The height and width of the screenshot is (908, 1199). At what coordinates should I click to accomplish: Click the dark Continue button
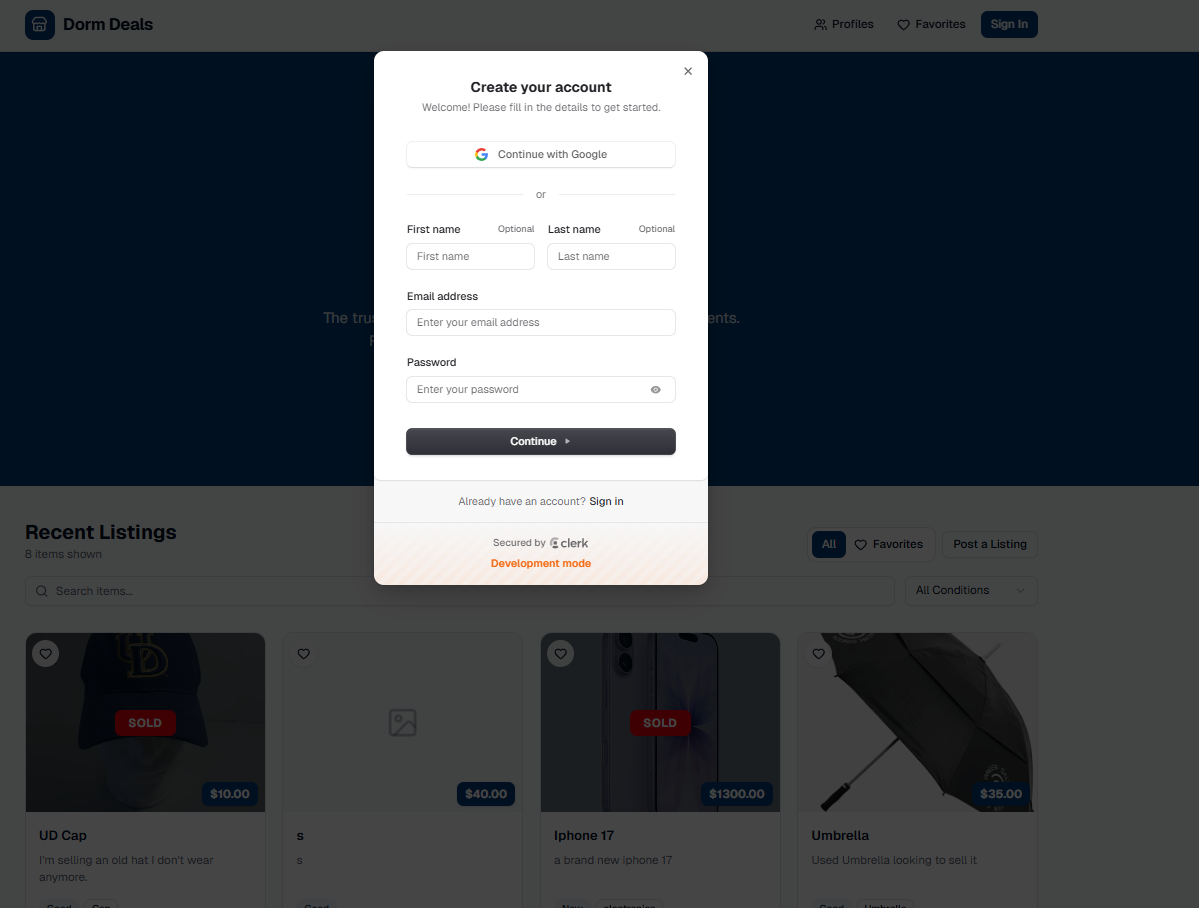click(541, 441)
